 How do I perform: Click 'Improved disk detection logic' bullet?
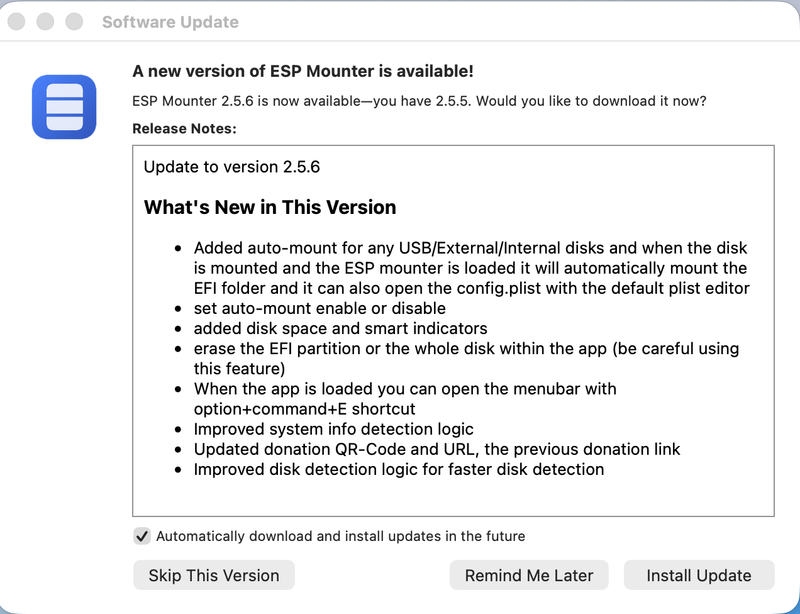398,469
